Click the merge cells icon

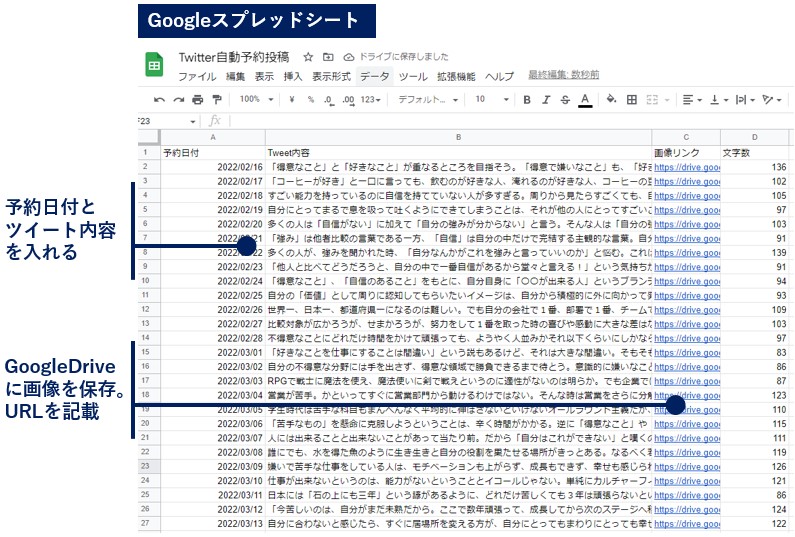(x=652, y=100)
